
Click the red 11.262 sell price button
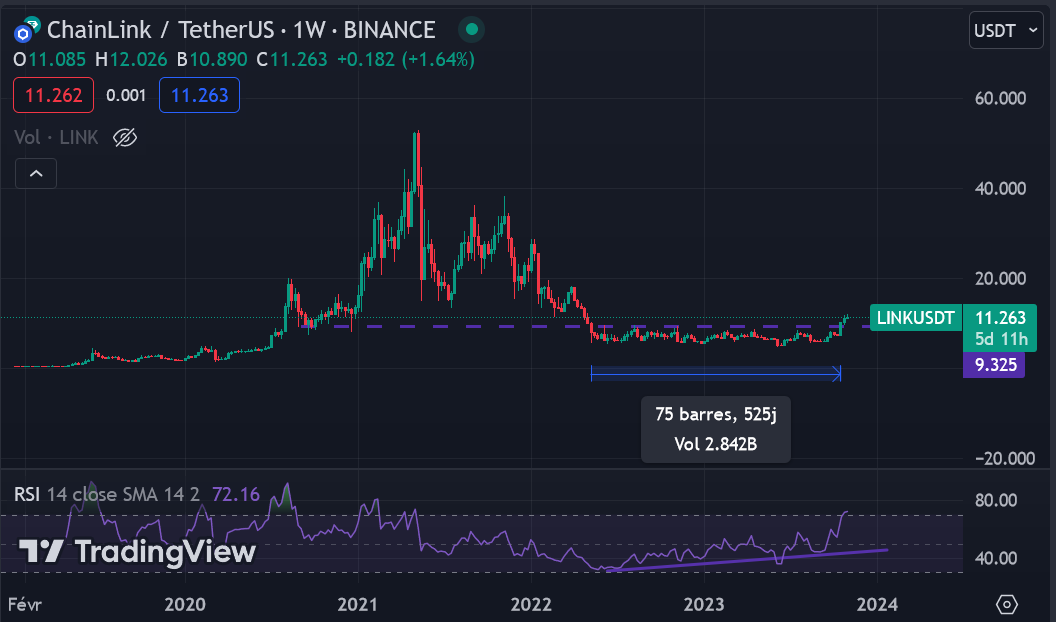point(53,96)
